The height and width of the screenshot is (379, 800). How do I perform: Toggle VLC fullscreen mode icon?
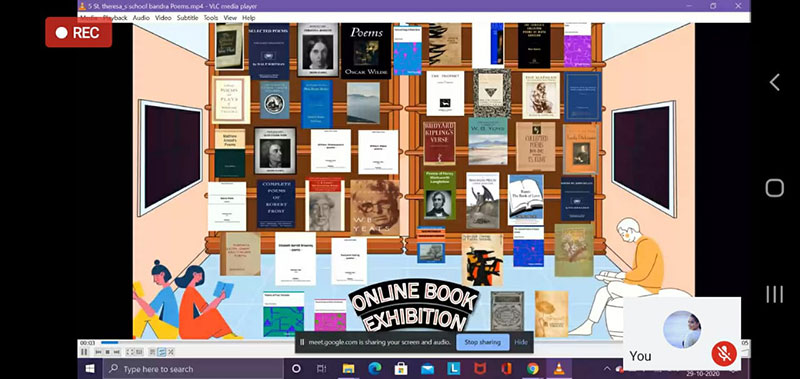pos(130,352)
